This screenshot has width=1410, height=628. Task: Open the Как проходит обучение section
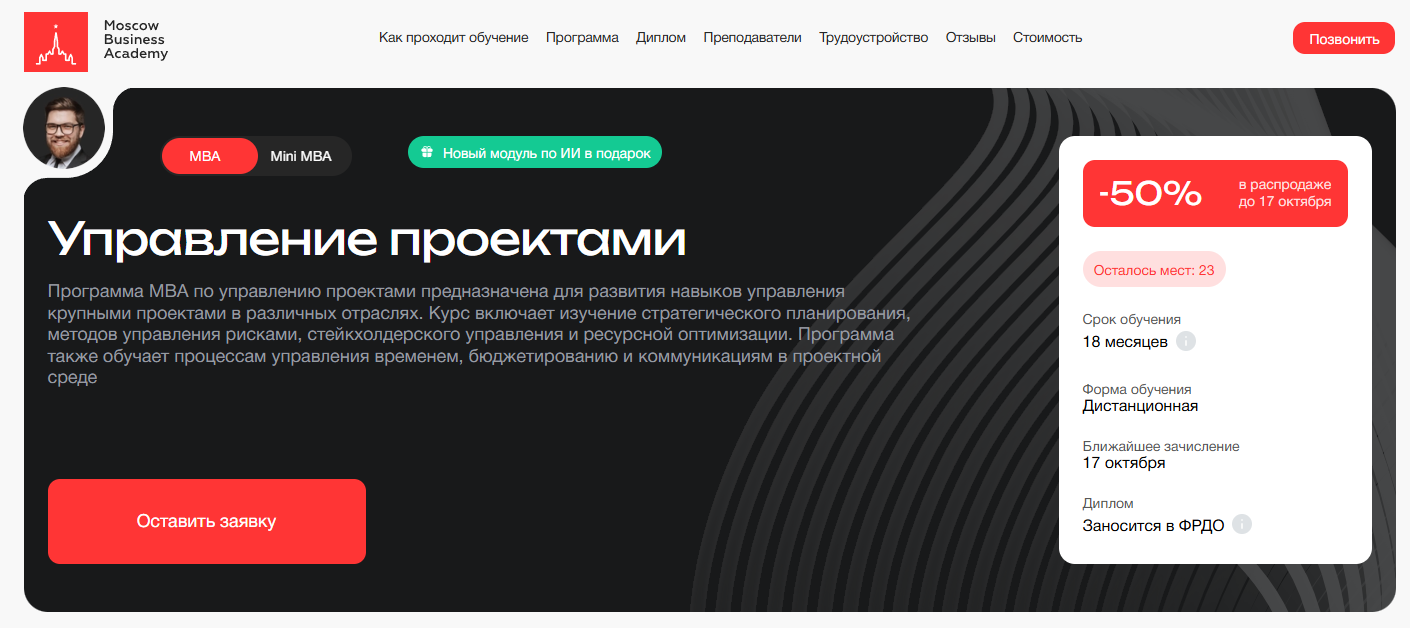pos(453,38)
